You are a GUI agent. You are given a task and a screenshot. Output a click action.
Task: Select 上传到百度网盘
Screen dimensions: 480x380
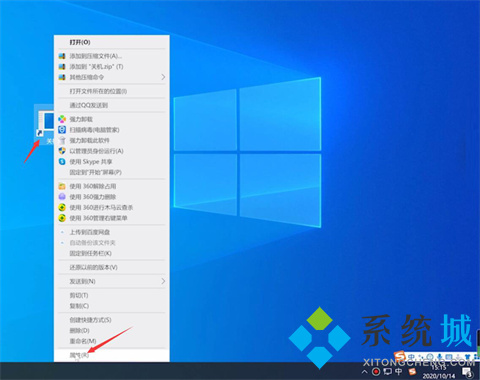[112, 232]
